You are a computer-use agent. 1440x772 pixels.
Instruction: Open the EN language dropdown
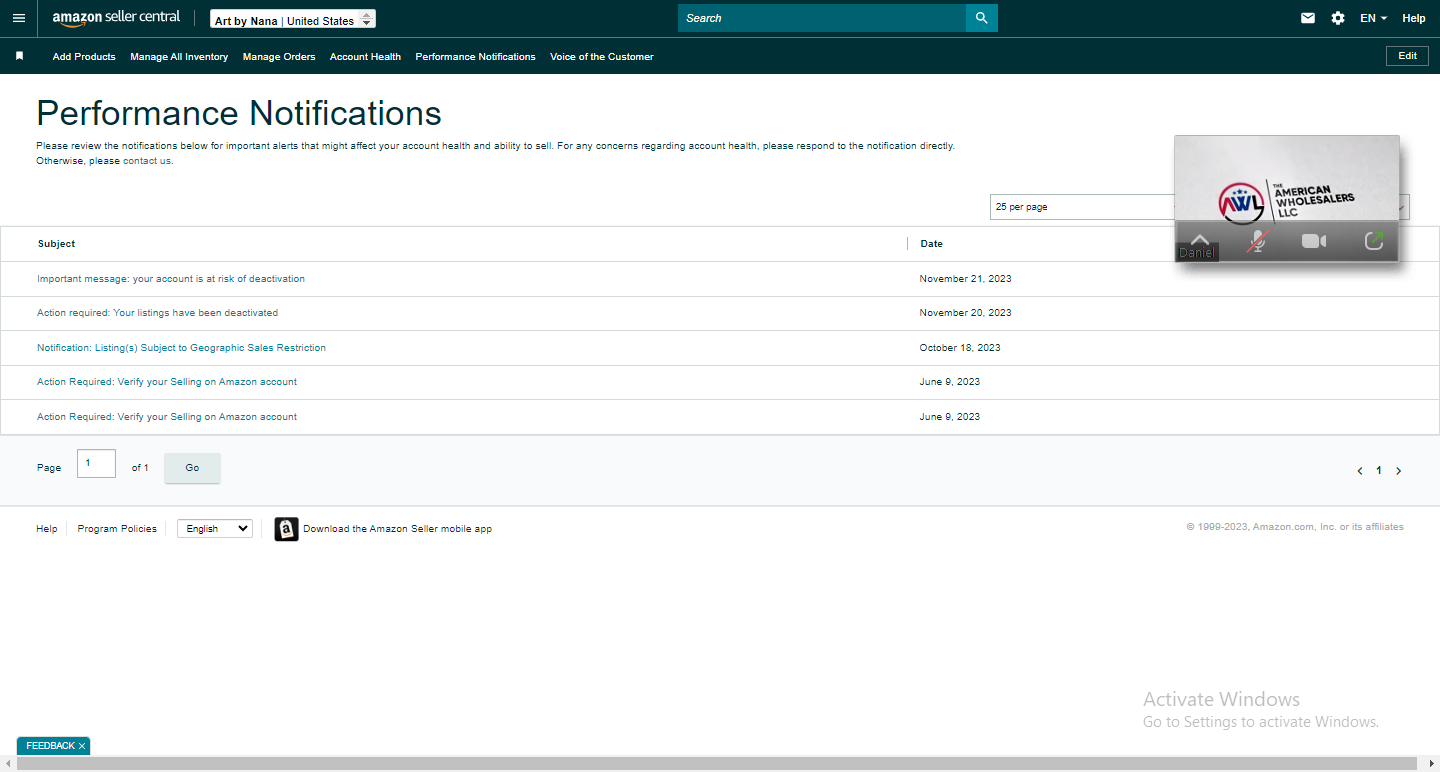(x=1373, y=18)
